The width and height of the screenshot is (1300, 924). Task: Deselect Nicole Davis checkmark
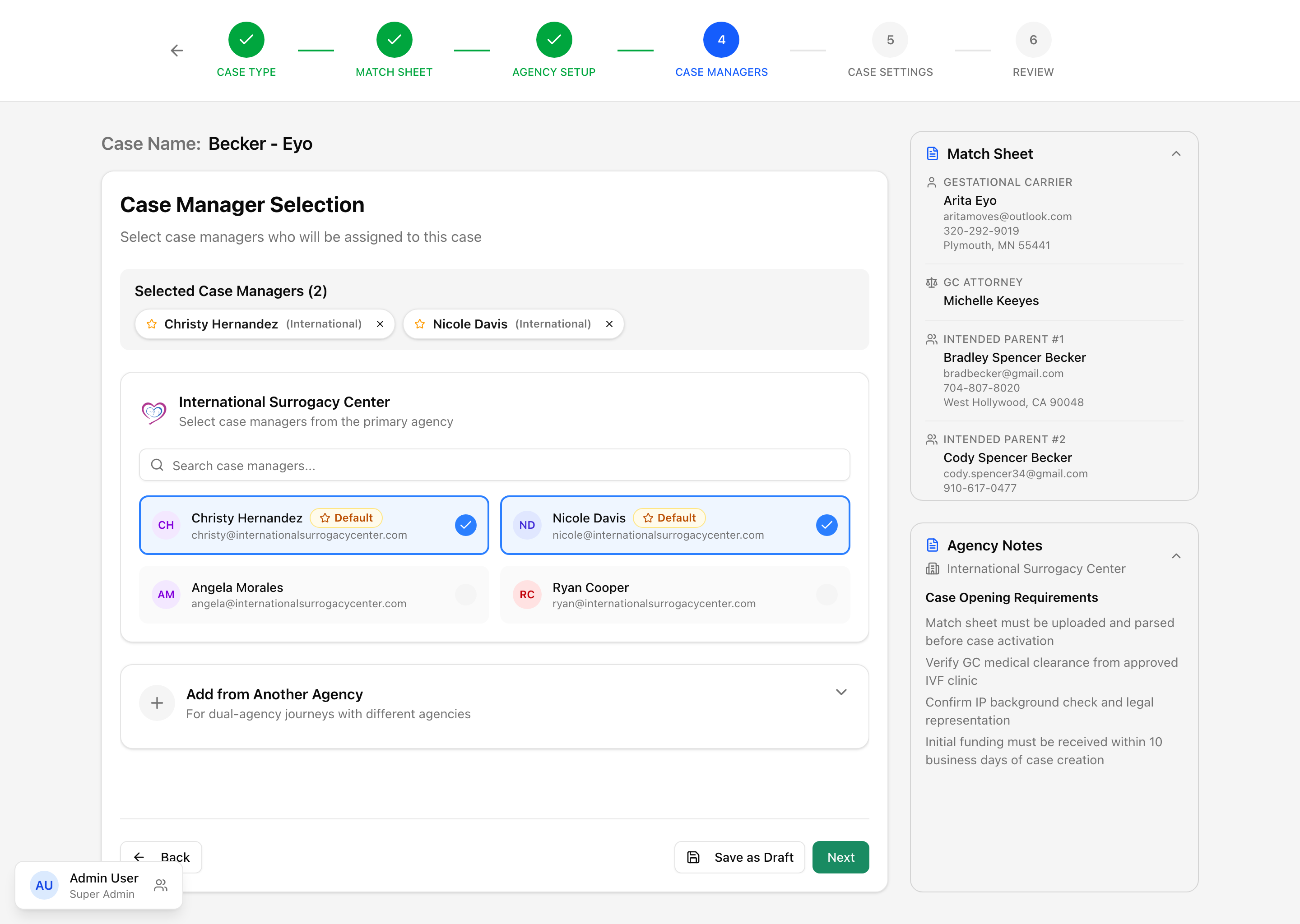tap(826, 525)
